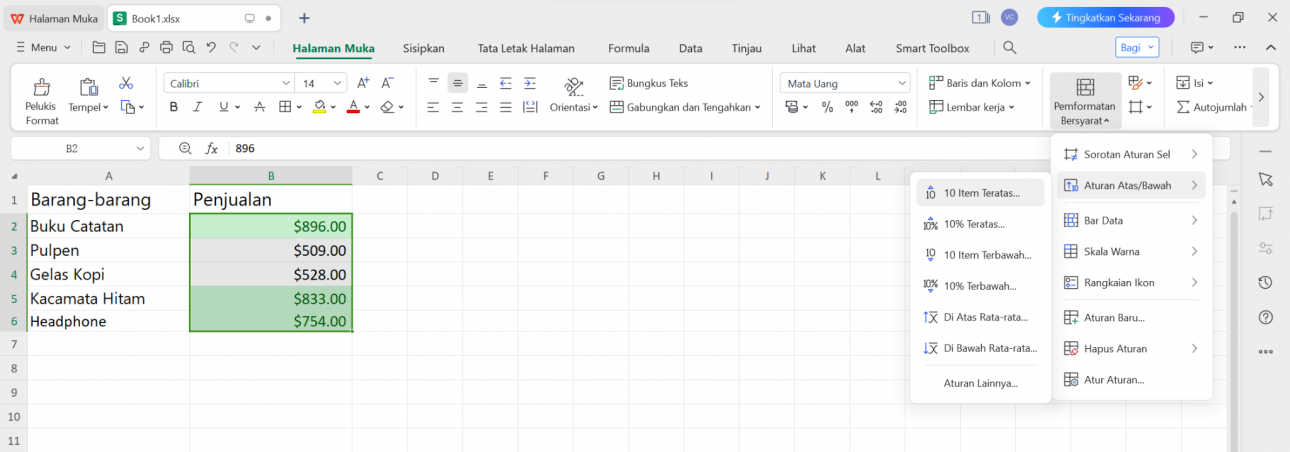Toggle justify alignment
The width and height of the screenshot is (1290, 452).
tap(506, 107)
